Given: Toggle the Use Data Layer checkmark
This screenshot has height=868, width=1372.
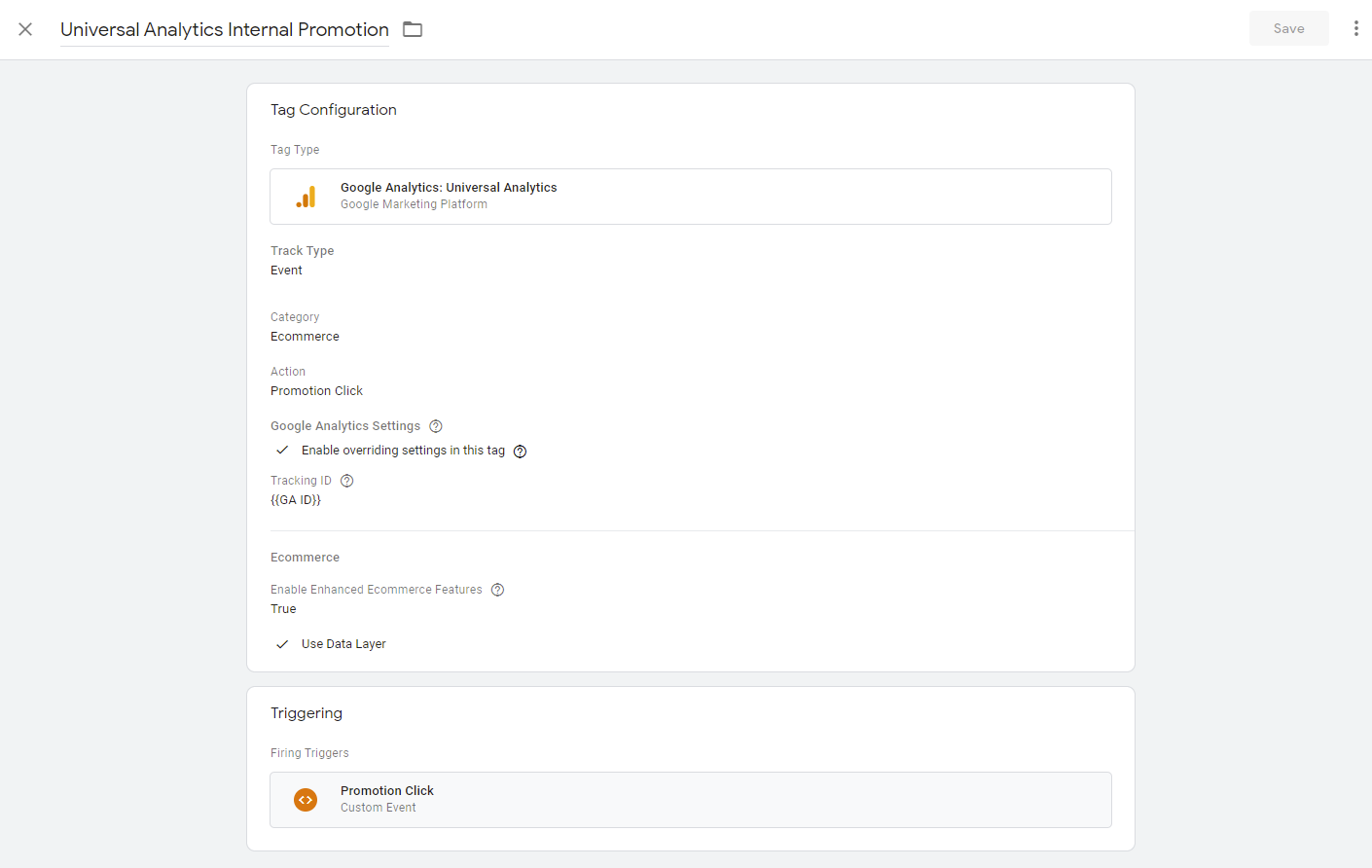Looking at the screenshot, I should pyautogui.click(x=282, y=644).
